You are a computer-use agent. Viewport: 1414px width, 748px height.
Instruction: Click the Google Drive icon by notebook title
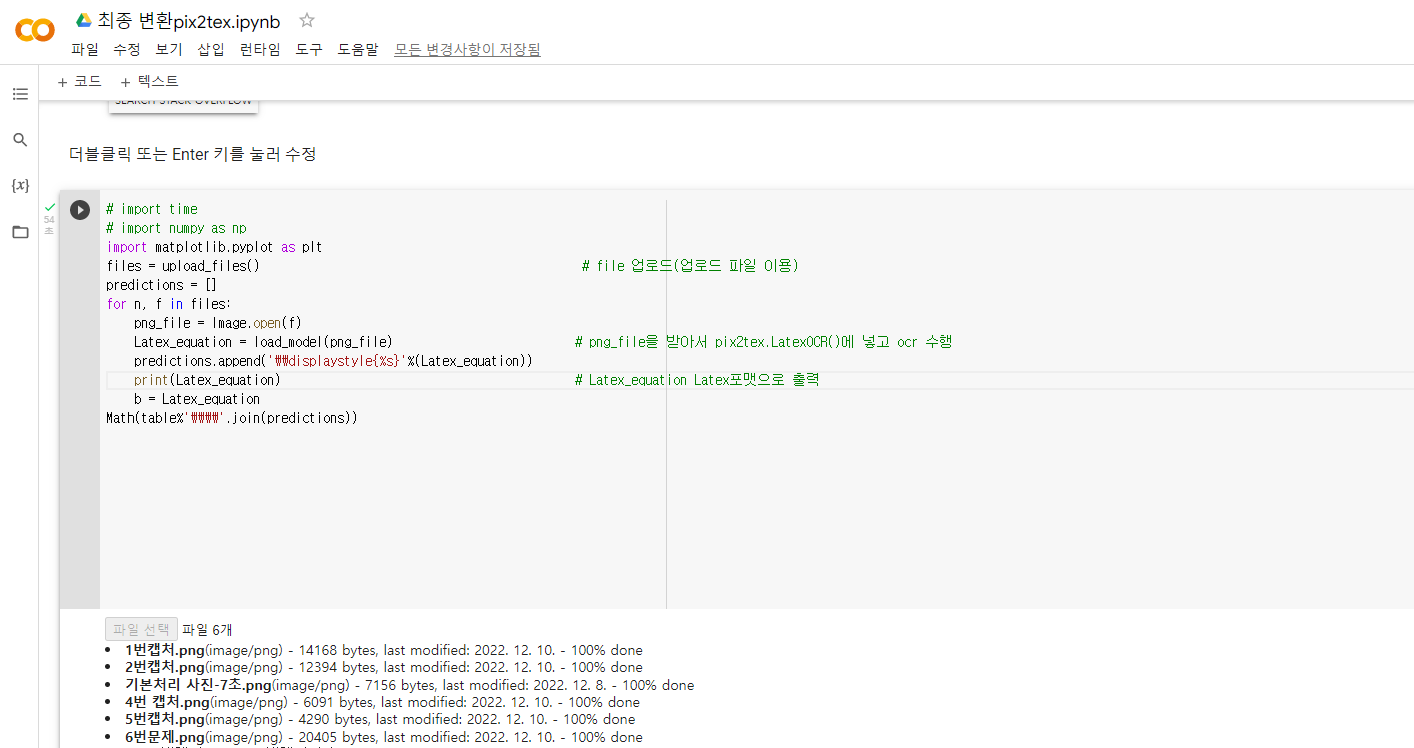click(x=84, y=20)
